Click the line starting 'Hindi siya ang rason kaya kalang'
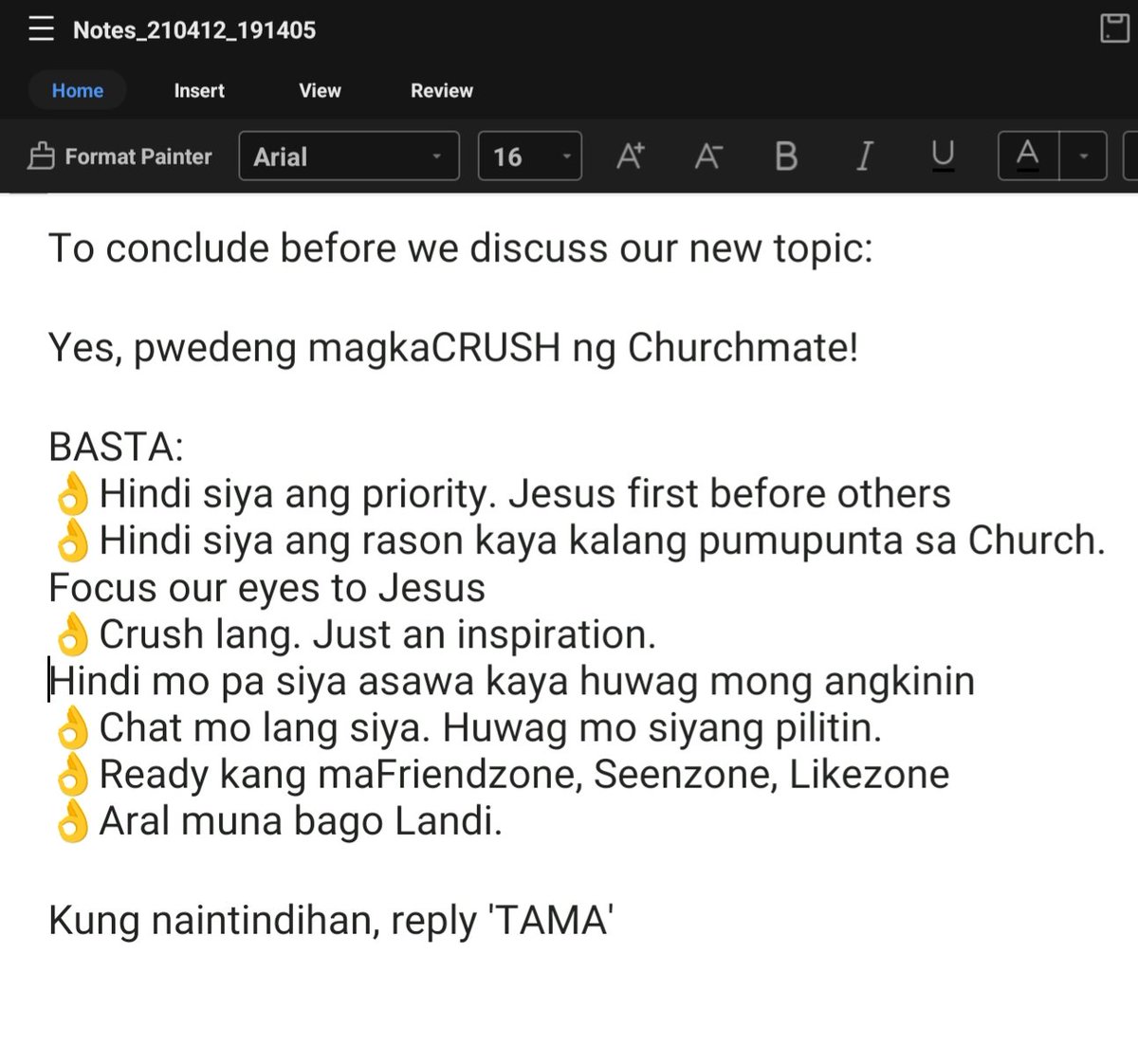This screenshot has width=1138, height=1064. click(602, 541)
